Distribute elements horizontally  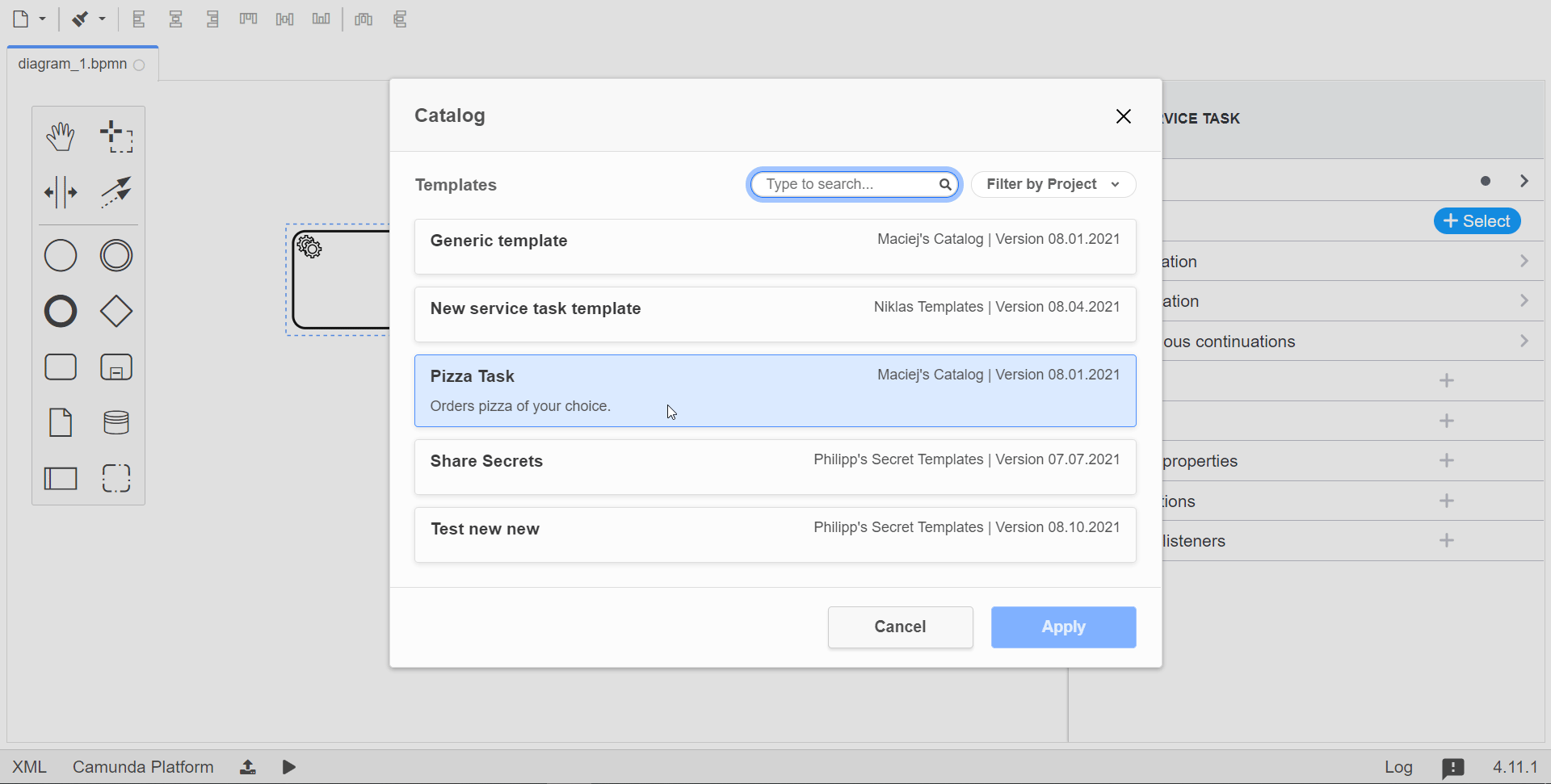tap(364, 19)
